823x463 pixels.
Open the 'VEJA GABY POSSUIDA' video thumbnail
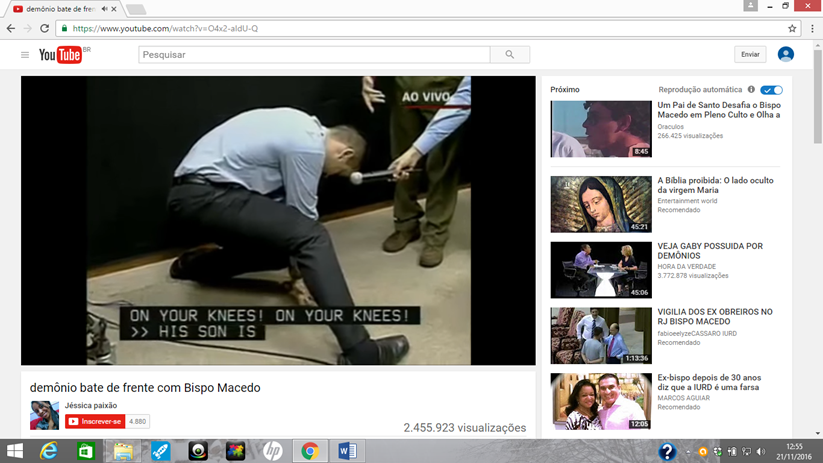601,270
